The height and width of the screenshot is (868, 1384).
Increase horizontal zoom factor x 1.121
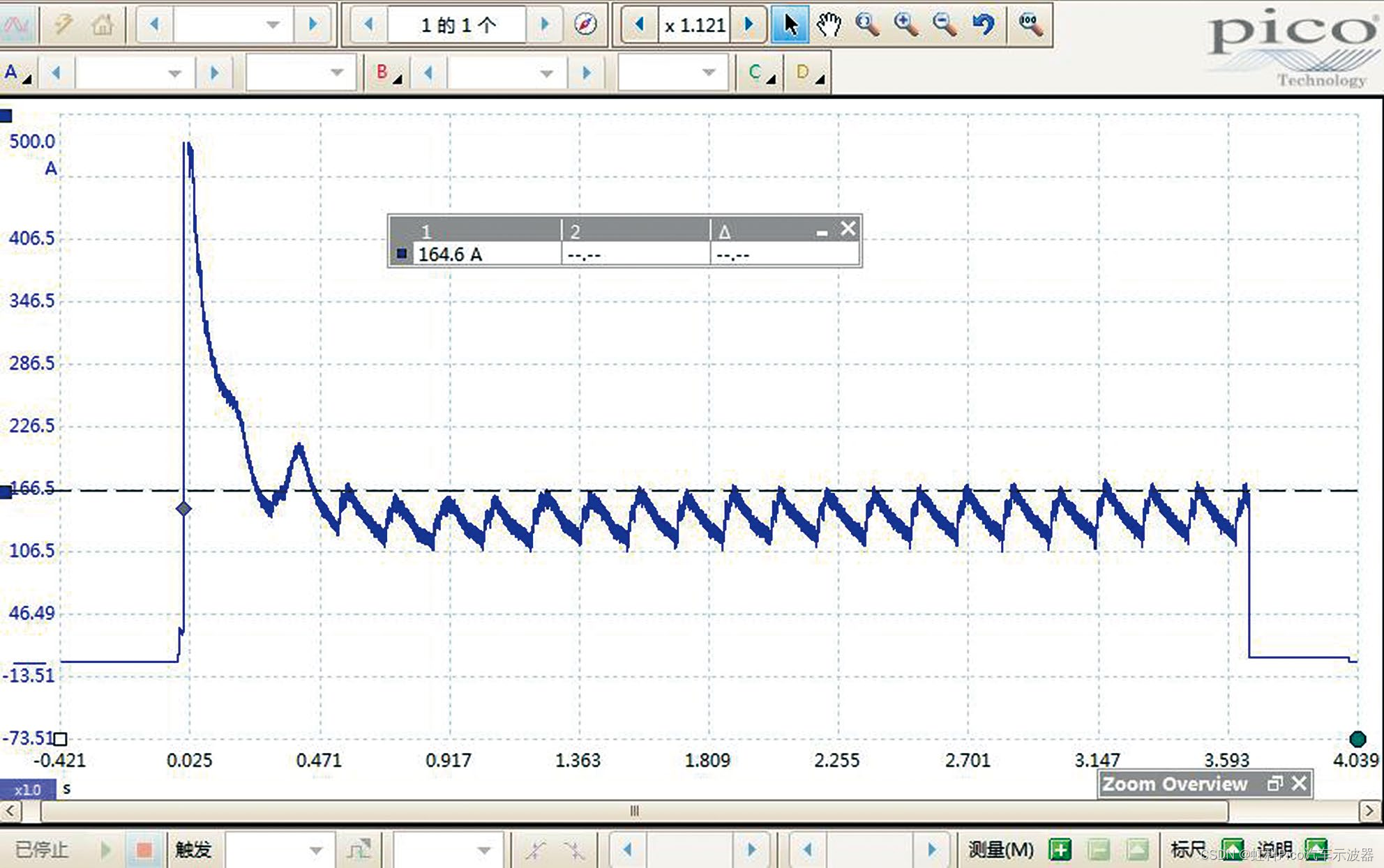(x=749, y=25)
